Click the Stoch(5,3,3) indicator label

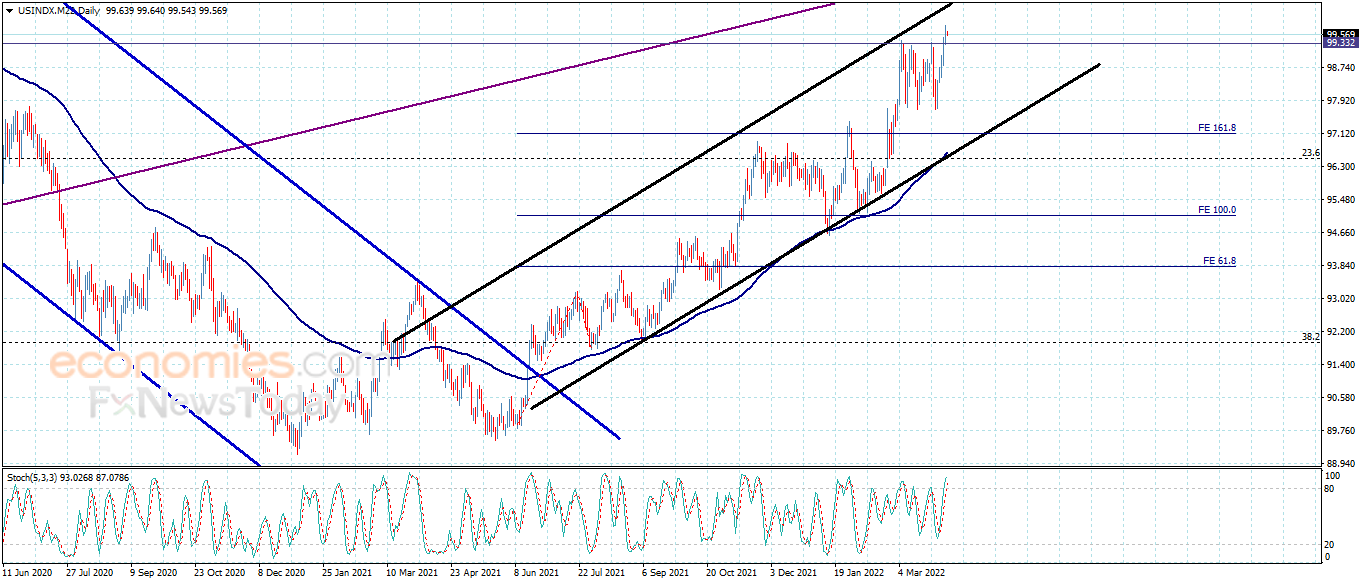coord(34,477)
